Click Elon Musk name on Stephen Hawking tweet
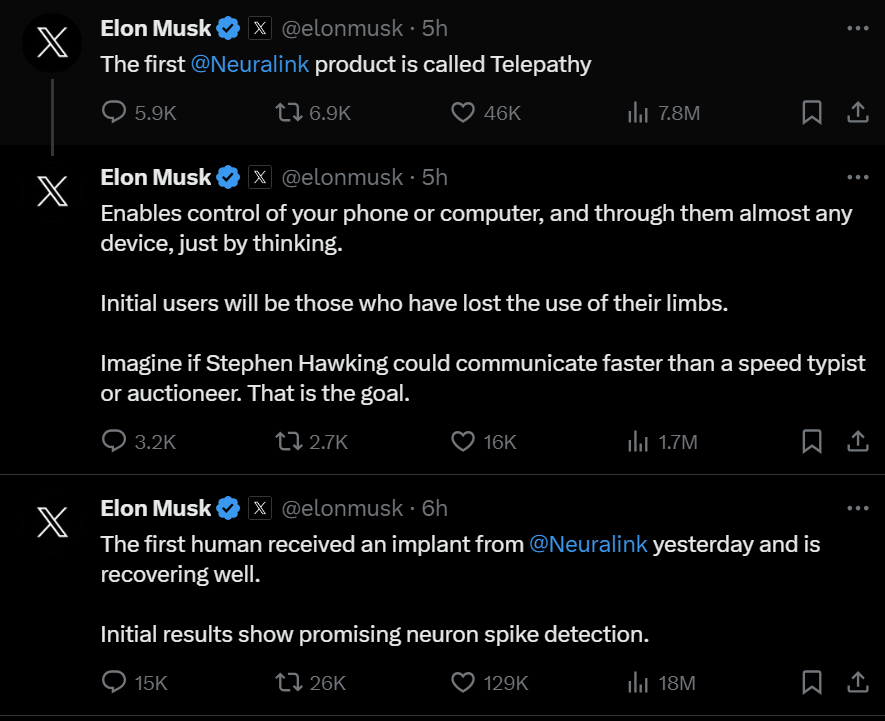 pyautogui.click(x=156, y=177)
